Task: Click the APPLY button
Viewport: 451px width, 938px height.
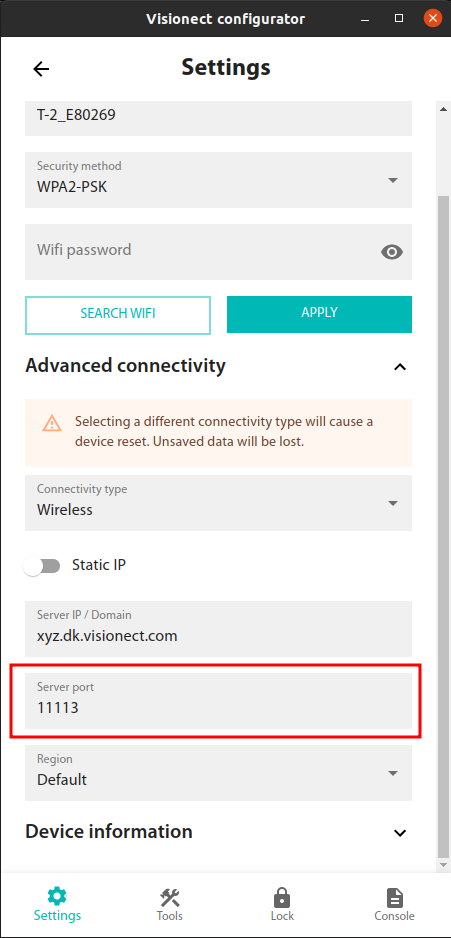Action: pyautogui.click(x=319, y=314)
